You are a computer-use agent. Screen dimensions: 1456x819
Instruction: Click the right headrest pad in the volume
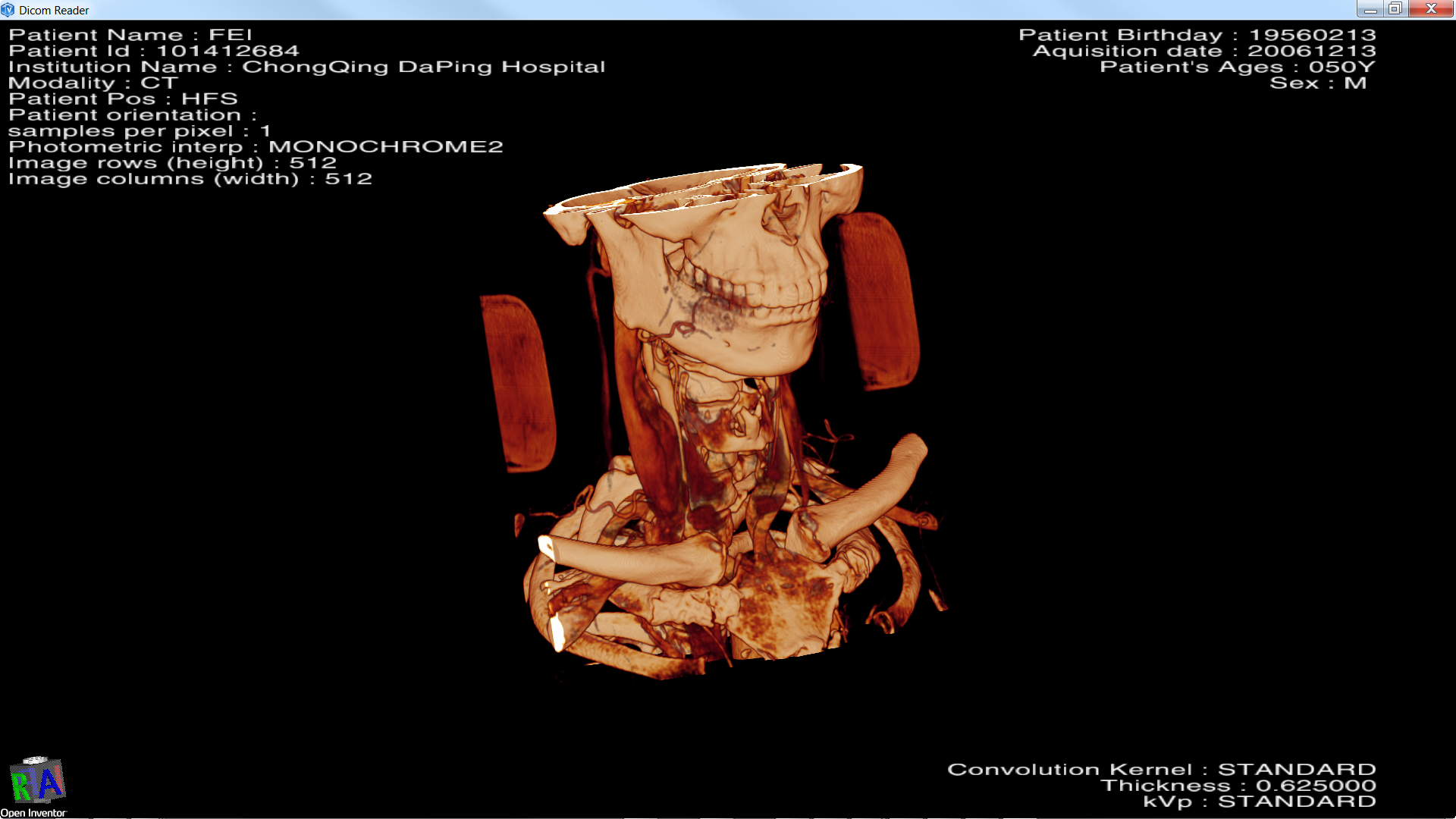tap(880, 300)
